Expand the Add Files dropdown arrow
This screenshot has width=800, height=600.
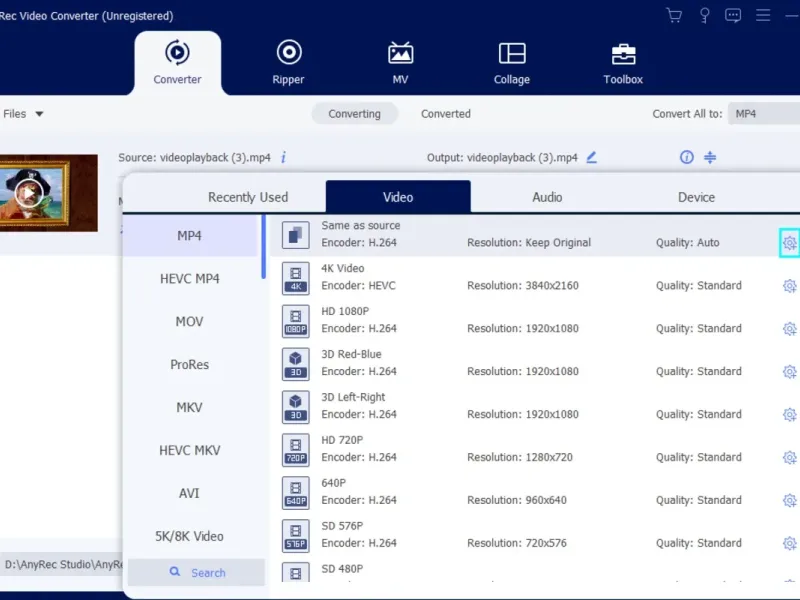click(x=40, y=114)
